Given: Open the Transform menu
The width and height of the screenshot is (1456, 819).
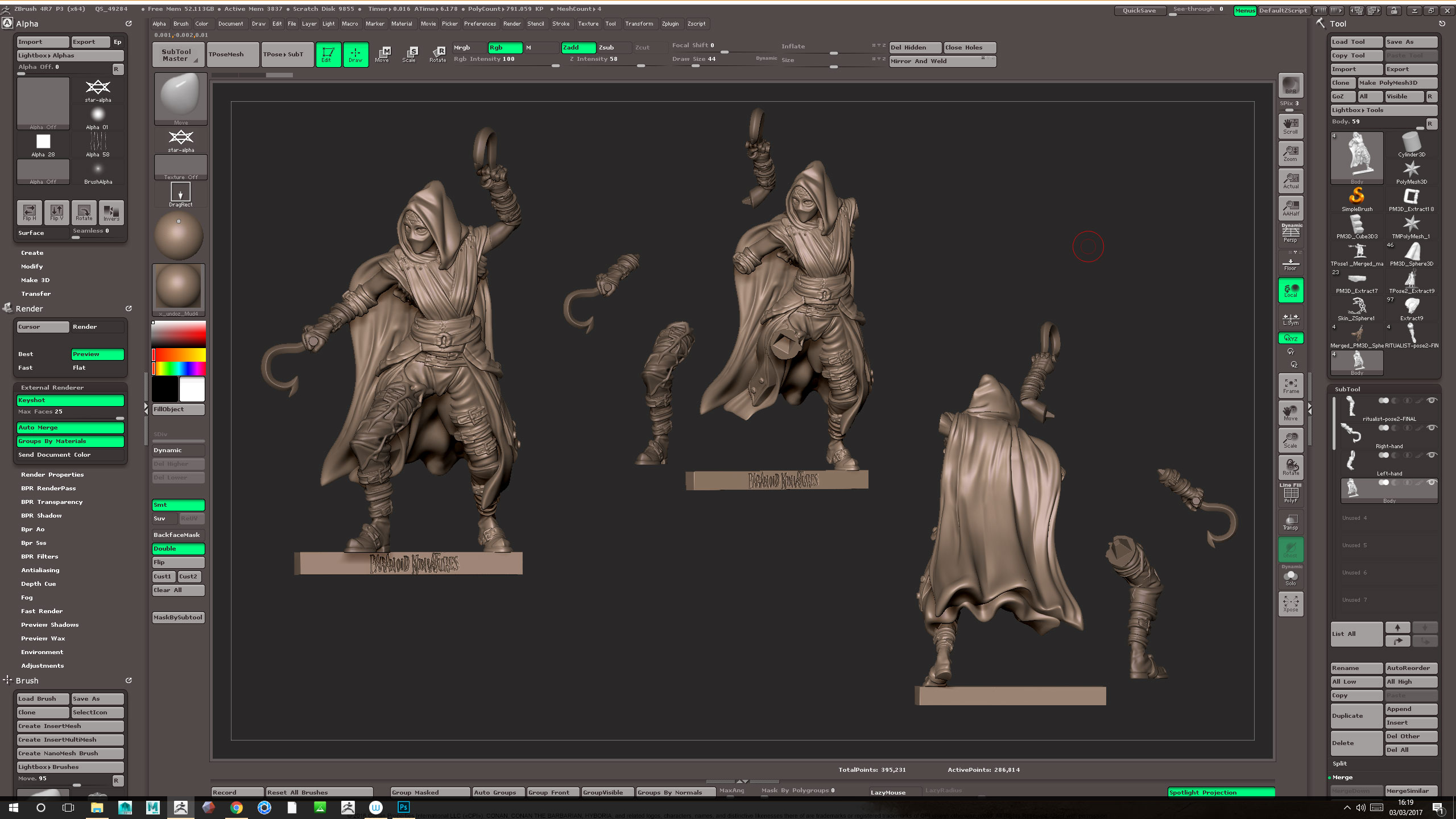Looking at the screenshot, I should click(639, 24).
